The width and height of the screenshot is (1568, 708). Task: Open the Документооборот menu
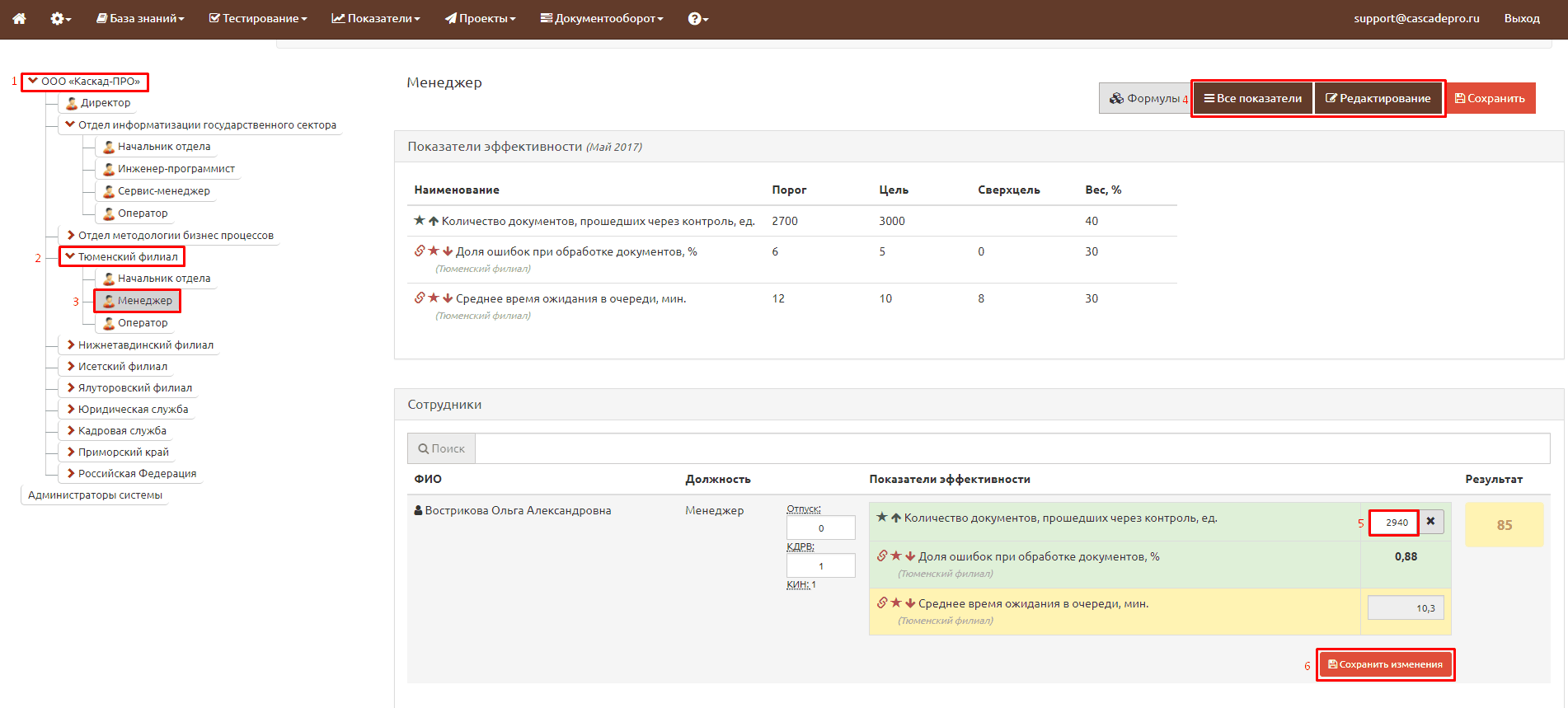pos(601,18)
